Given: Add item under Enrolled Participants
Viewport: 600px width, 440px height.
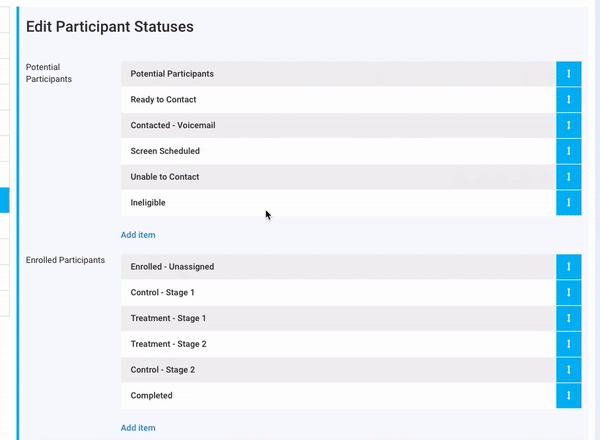Looking at the screenshot, I should click(138, 428).
